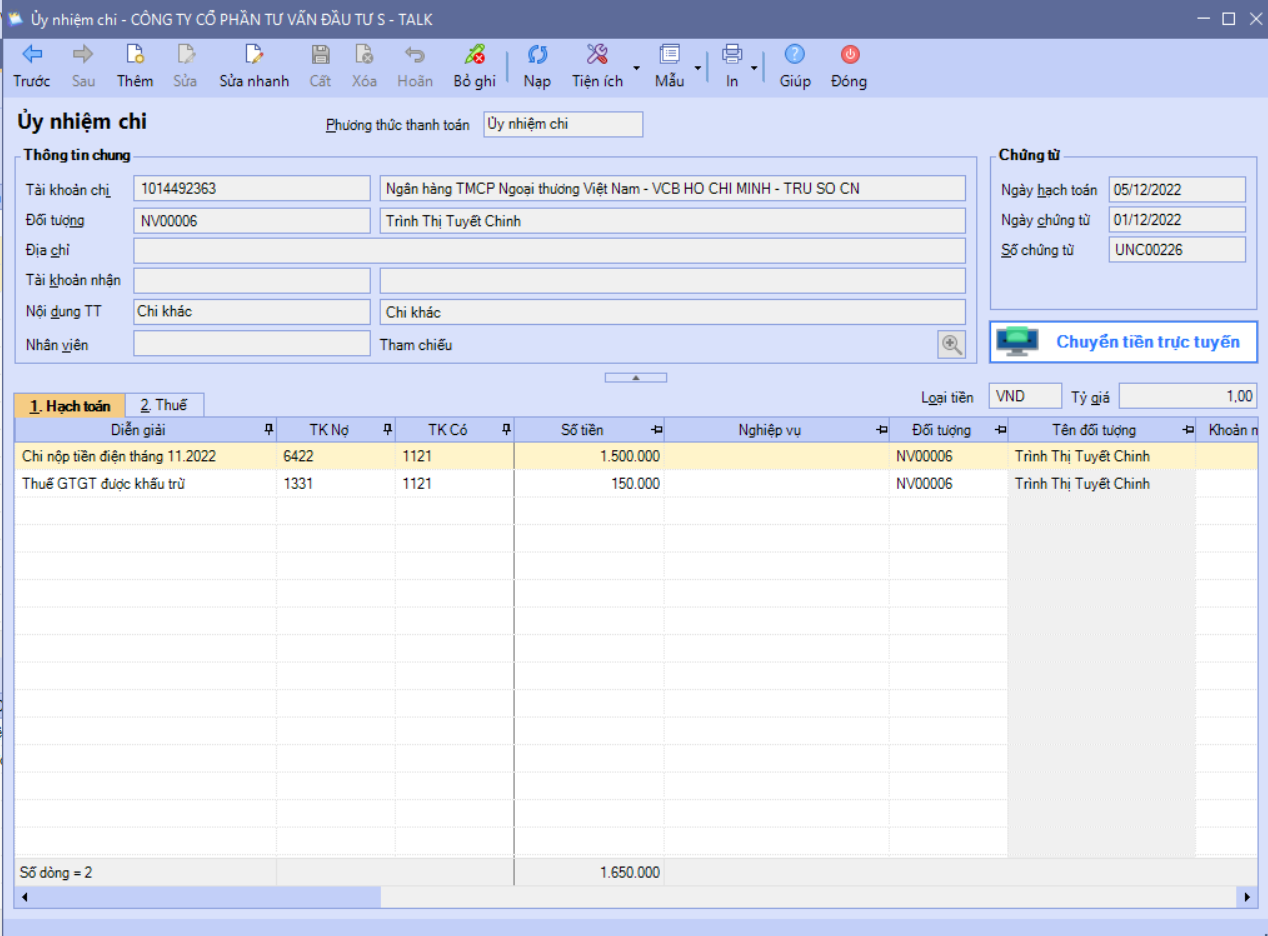Click name field Trình Thị Tuyết Chinh
Screen dimensions: 1268x936
pyautogui.click(x=673, y=221)
